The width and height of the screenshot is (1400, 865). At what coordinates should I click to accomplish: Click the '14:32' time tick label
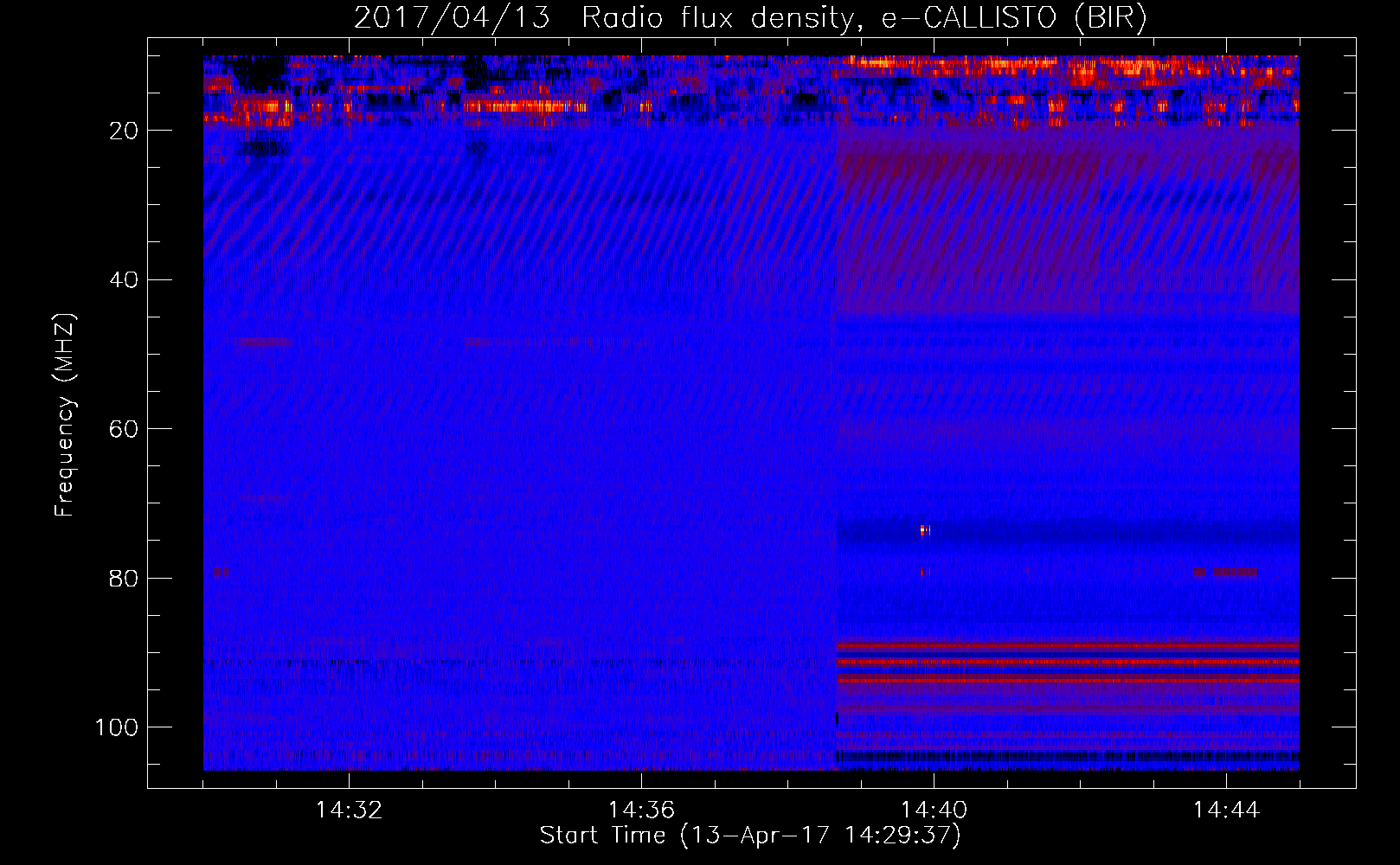point(349,811)
